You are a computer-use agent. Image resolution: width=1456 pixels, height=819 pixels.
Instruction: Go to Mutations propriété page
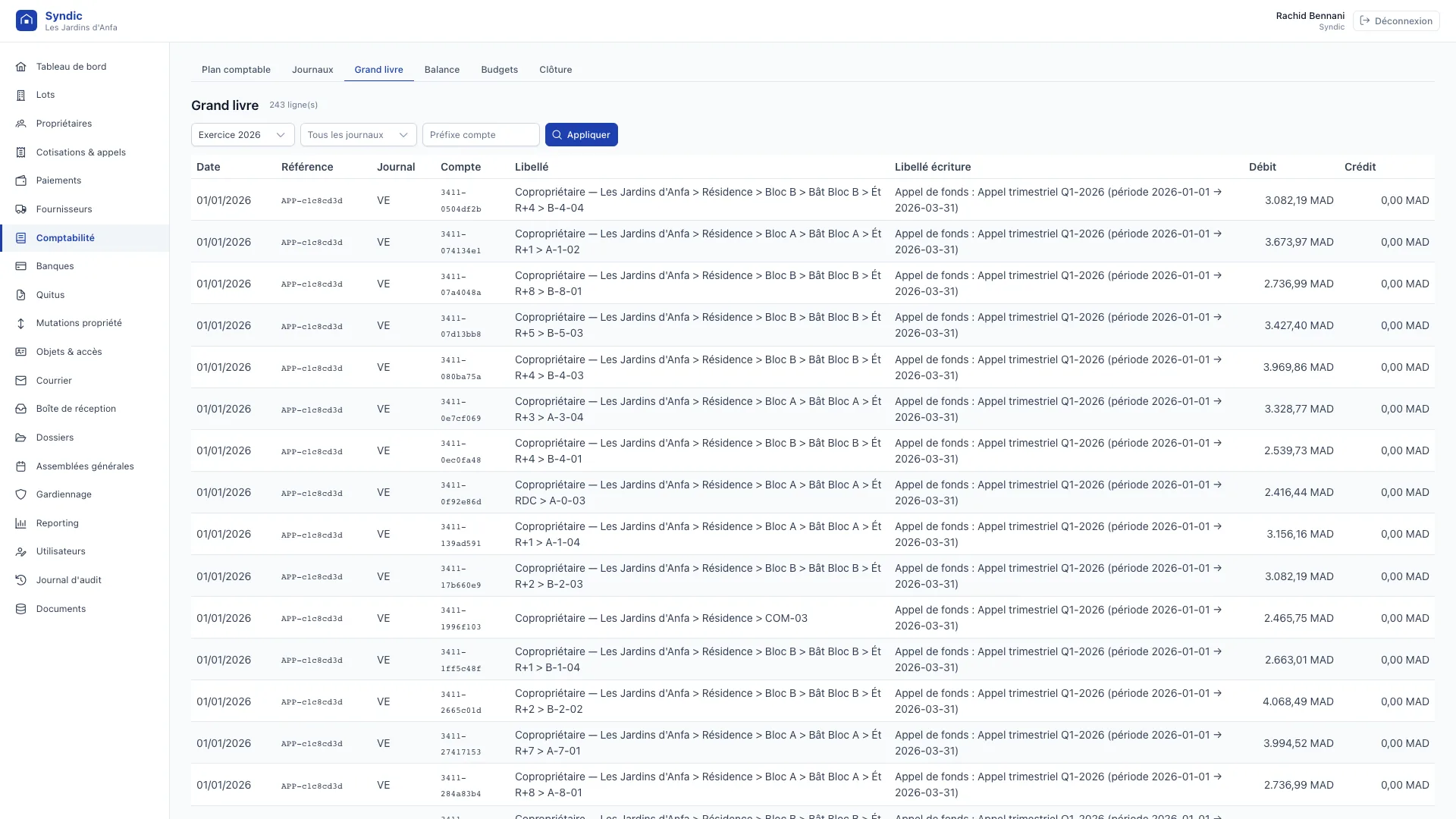pyautogui.click(x=85, y=323)
